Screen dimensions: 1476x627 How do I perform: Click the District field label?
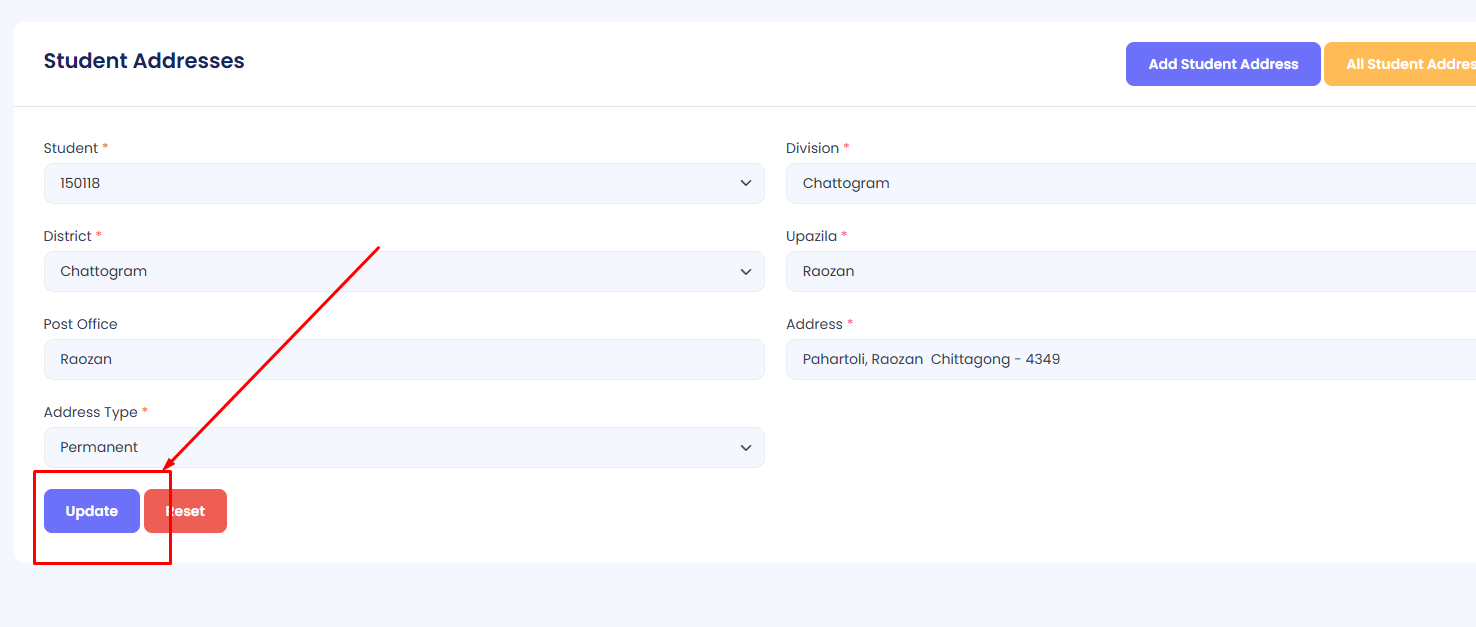[67, 236]
